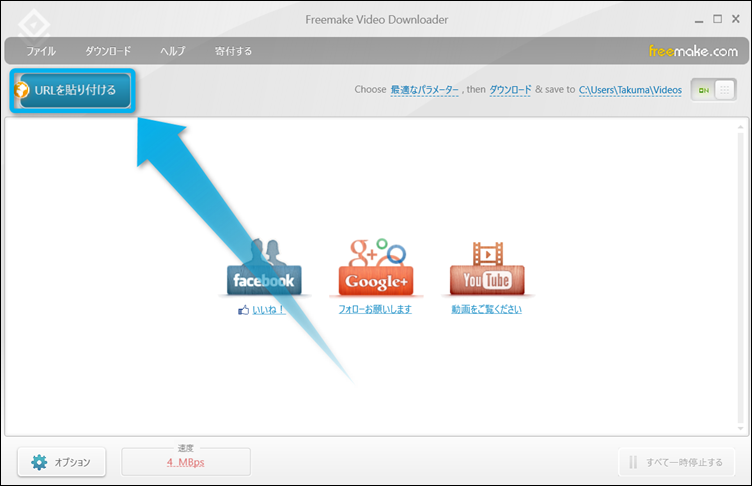Click the Facebook icon
Viewport: 752px width, 486px height.
263,268
